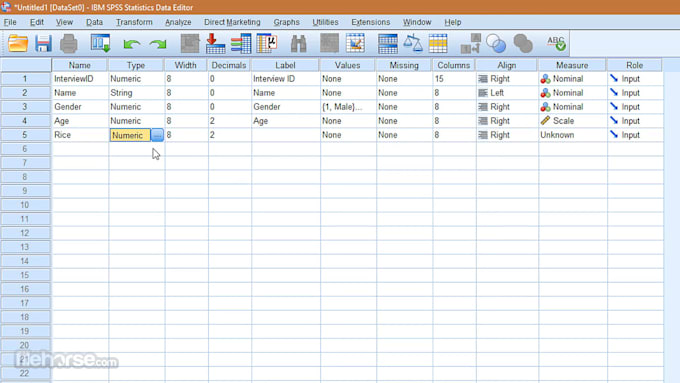Select the Width column header
The image size is (680, 383).
186,65
